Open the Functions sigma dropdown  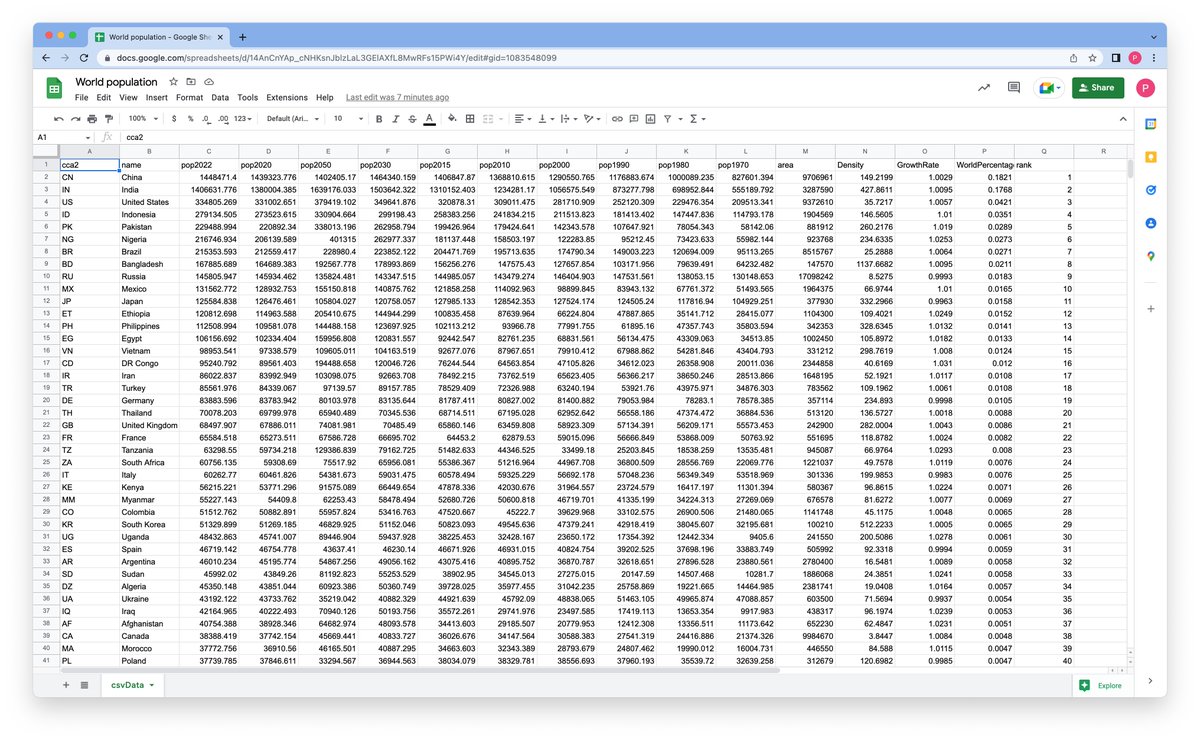coord(698,118)
